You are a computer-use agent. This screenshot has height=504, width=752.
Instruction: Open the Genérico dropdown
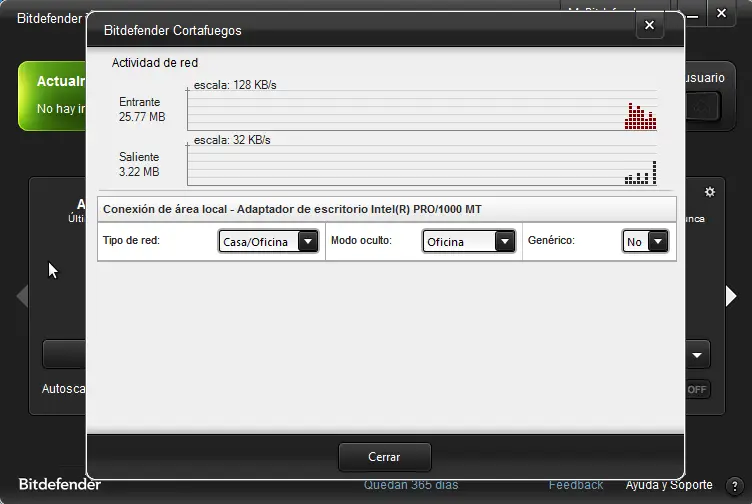click(645, 241)
